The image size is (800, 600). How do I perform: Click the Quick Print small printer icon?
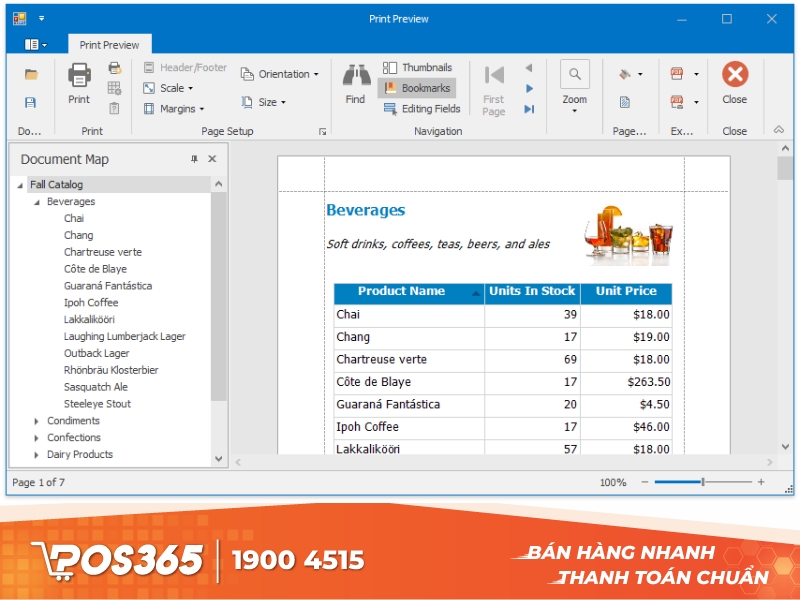tap(114, 68)
